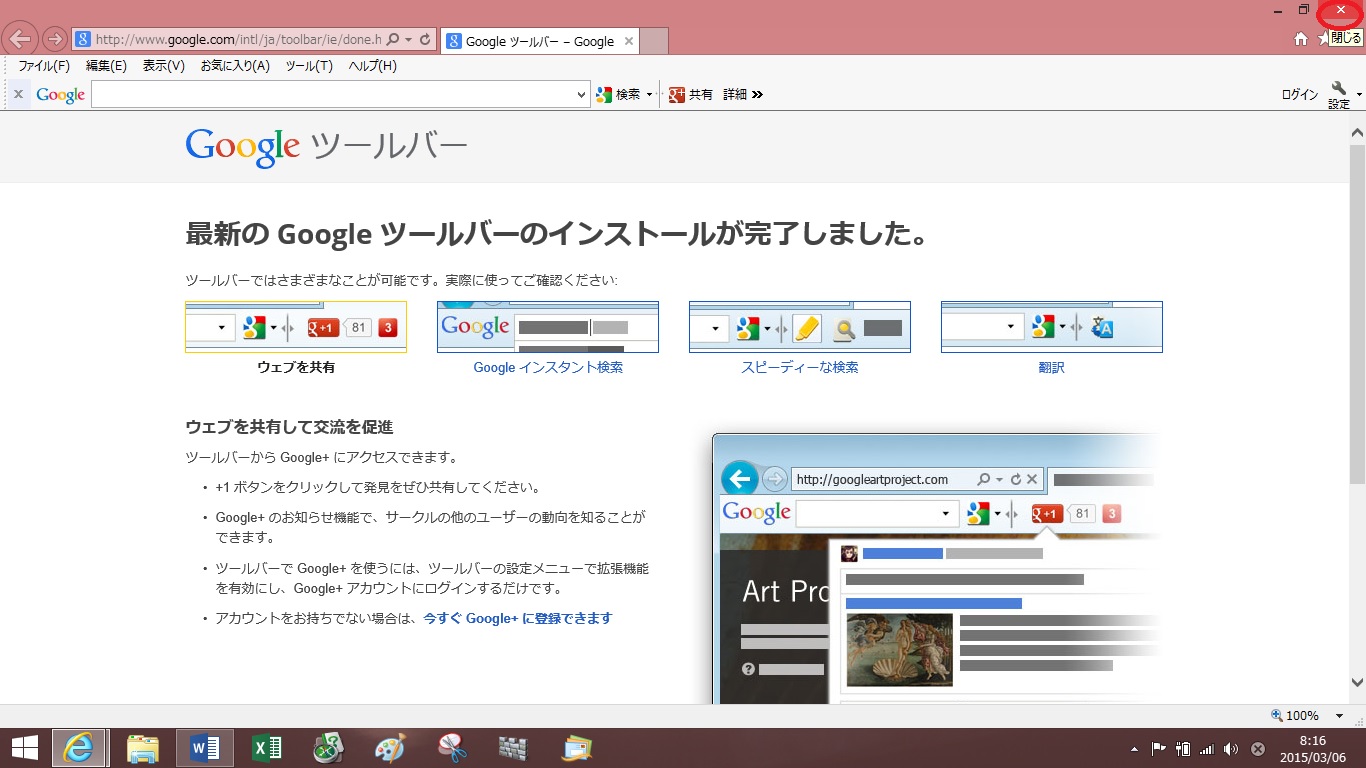This screenshot has width=1366, height=768.
Task: Click the network signal tray icon
Action: [1207, 748]
